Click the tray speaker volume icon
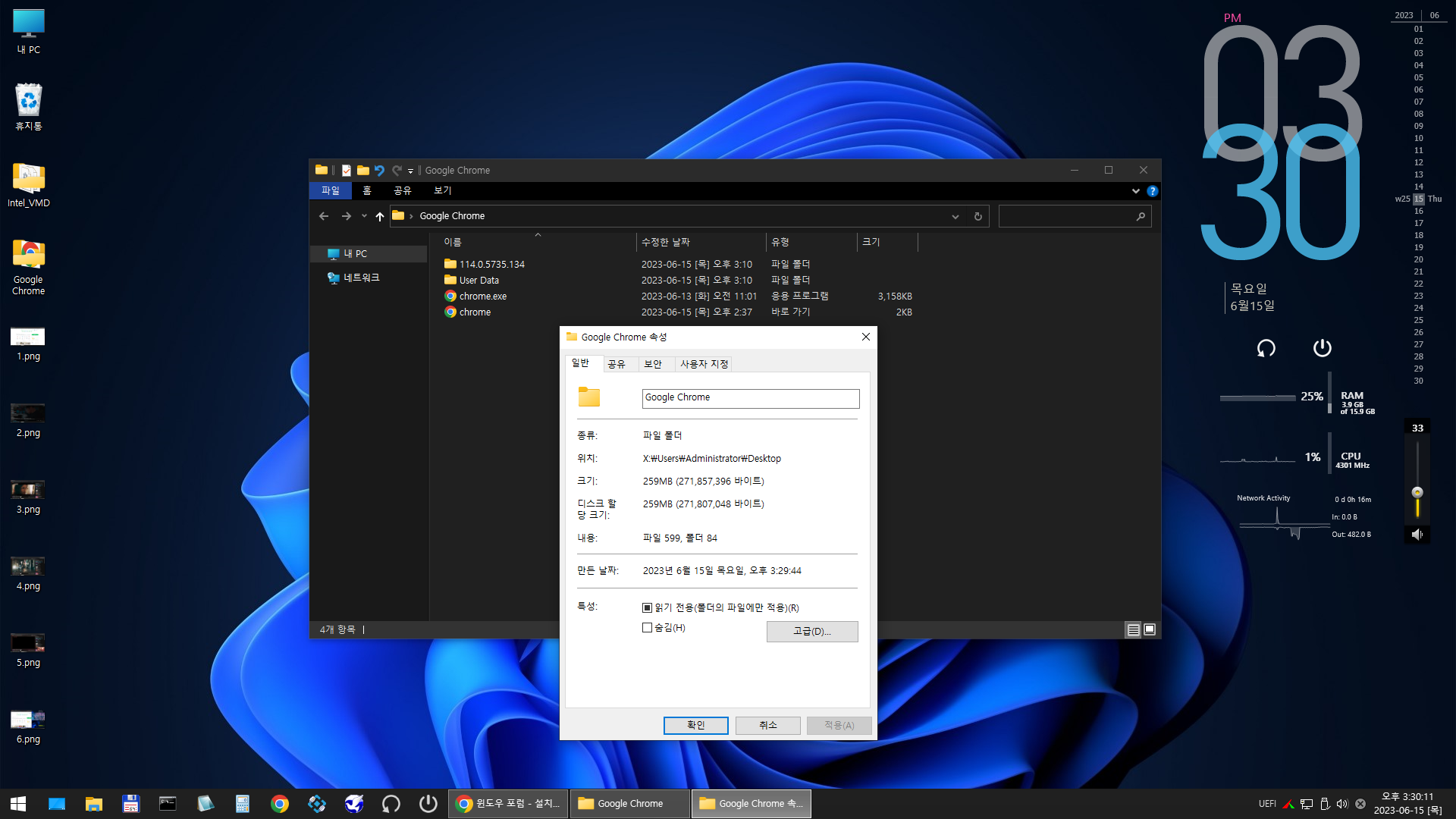The image size is (1456, 819). (x=1342, y=804)
